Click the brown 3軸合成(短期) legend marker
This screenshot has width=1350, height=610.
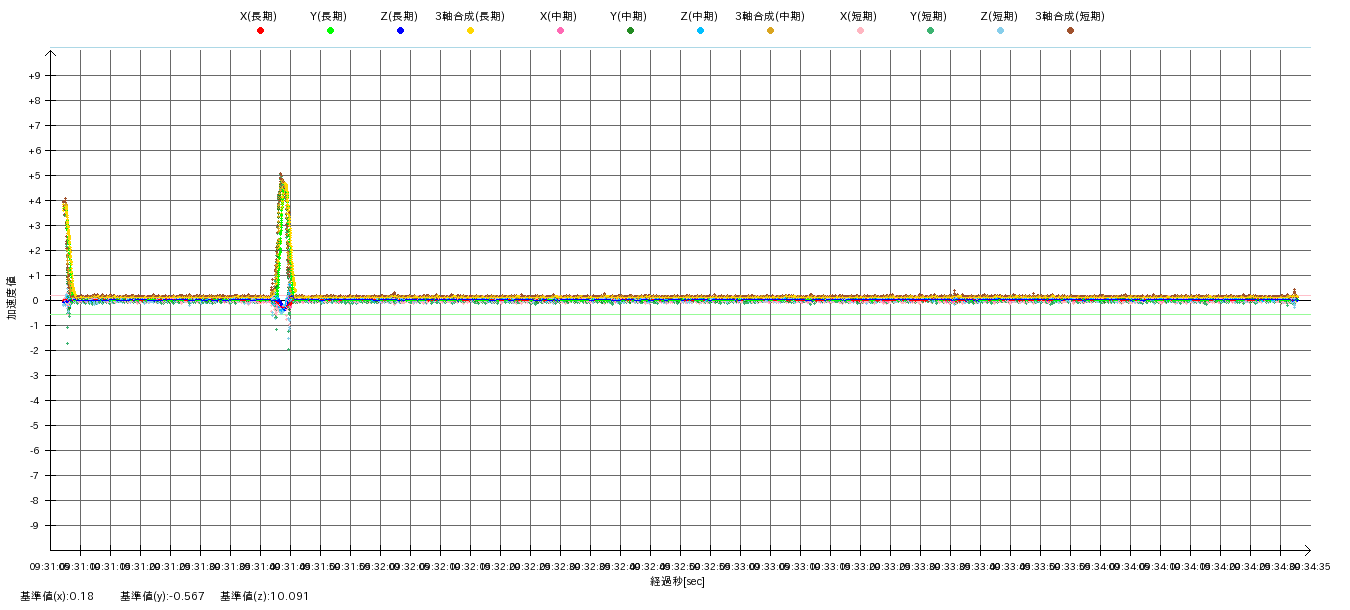click(x=1070, y=31)
